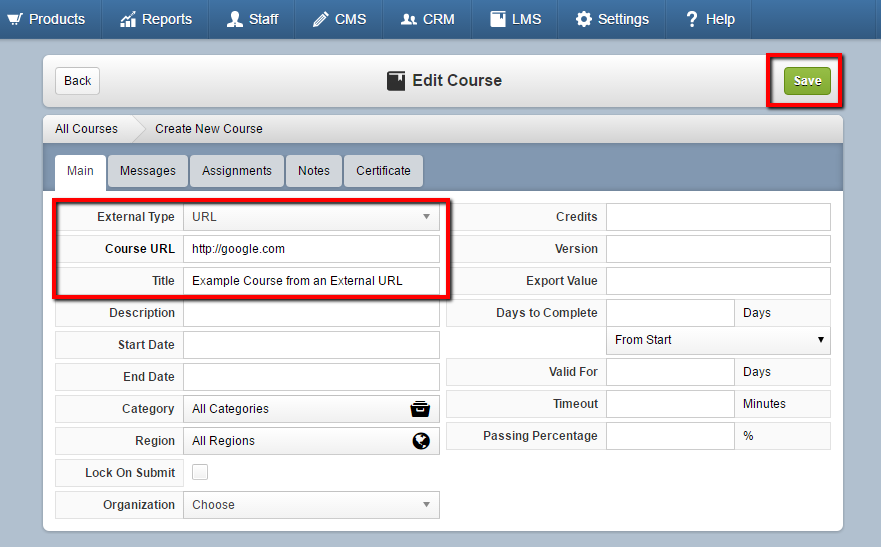
Task: Click the Description input field
Action: click(311, 313)
